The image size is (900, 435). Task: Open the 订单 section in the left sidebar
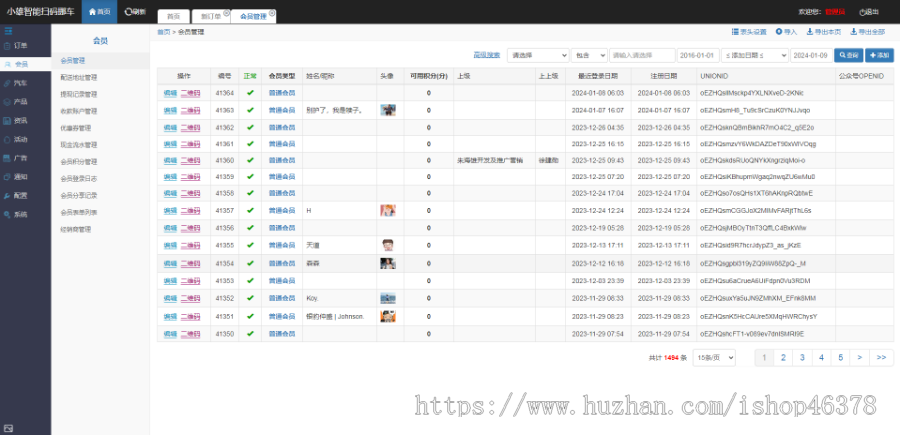pyautogui.click(x=15, y=45)
